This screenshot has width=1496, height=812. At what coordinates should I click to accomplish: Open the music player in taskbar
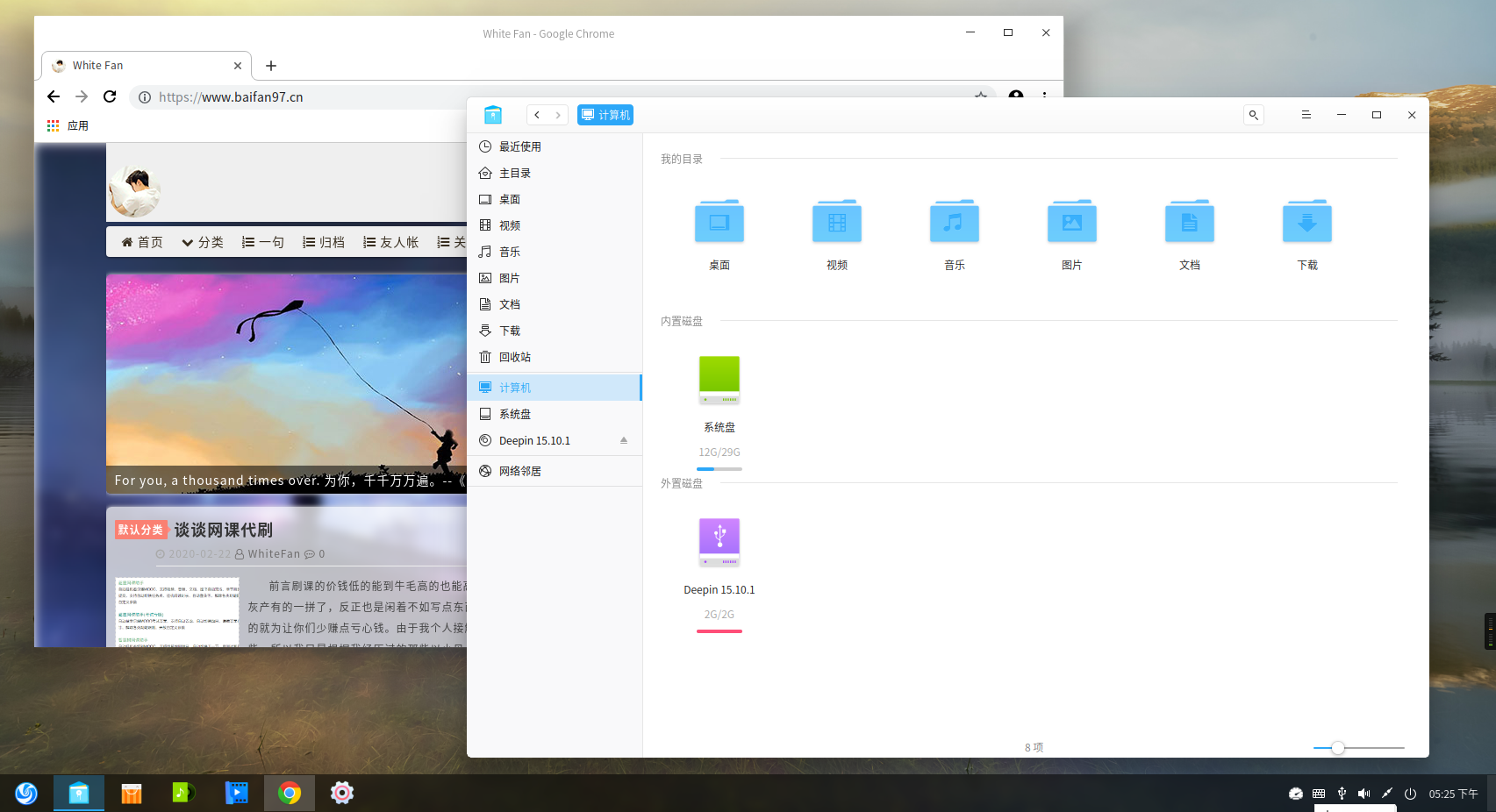(183, 793)
